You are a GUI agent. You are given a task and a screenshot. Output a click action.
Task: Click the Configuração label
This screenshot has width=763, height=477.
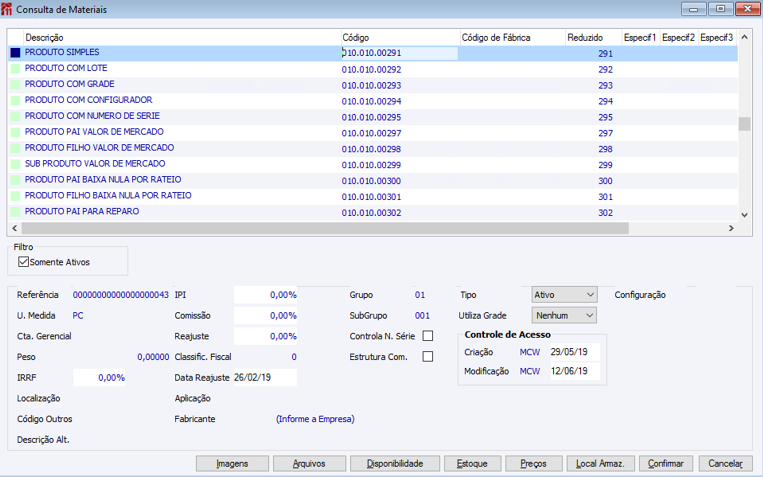click(x=640, y=295)
